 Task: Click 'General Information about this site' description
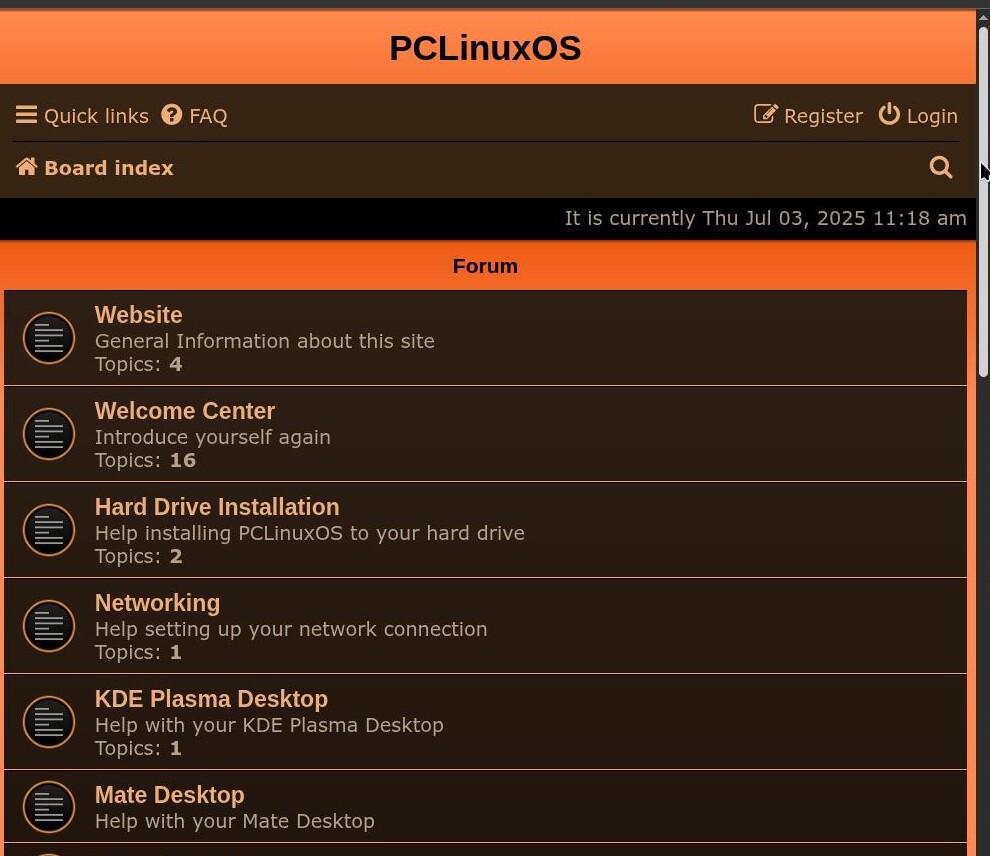coord(265,341)
